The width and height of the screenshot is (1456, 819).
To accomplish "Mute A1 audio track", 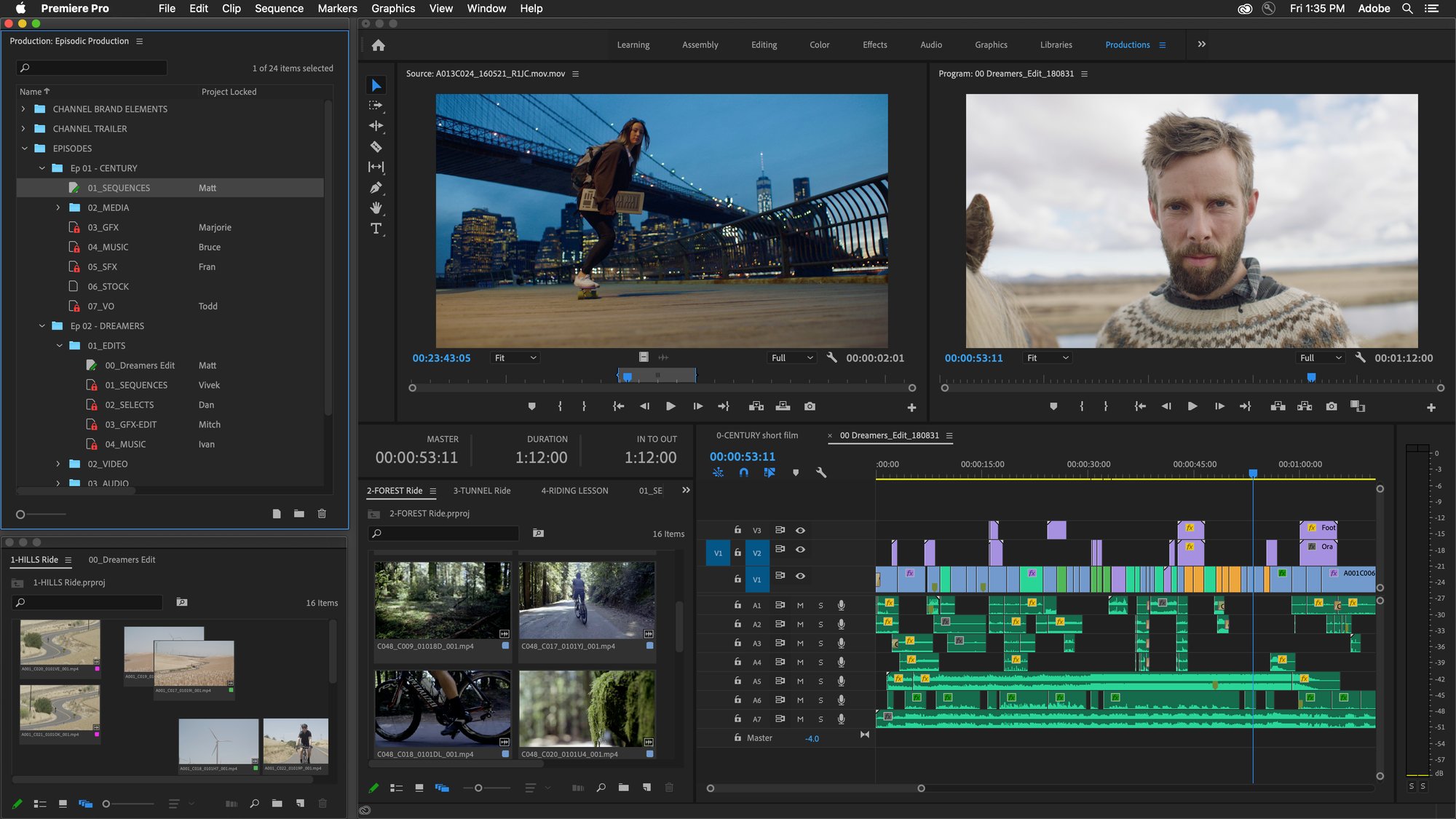I will (x=801, y=605).
